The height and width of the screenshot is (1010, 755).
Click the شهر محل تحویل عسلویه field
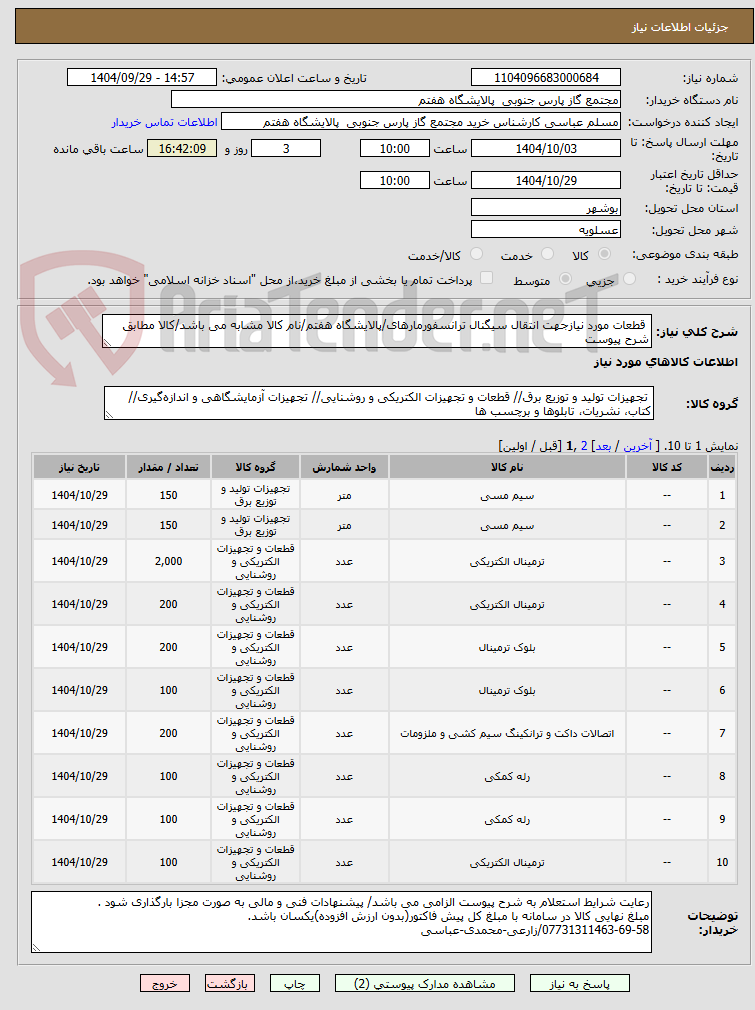546,230
